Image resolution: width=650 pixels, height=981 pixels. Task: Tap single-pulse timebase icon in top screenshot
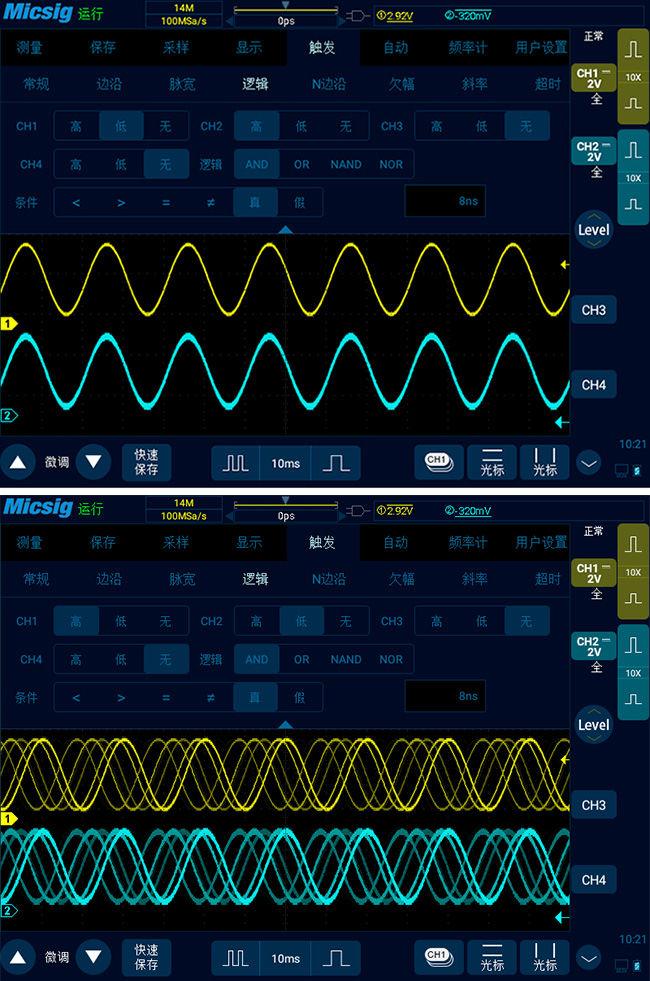336,463
